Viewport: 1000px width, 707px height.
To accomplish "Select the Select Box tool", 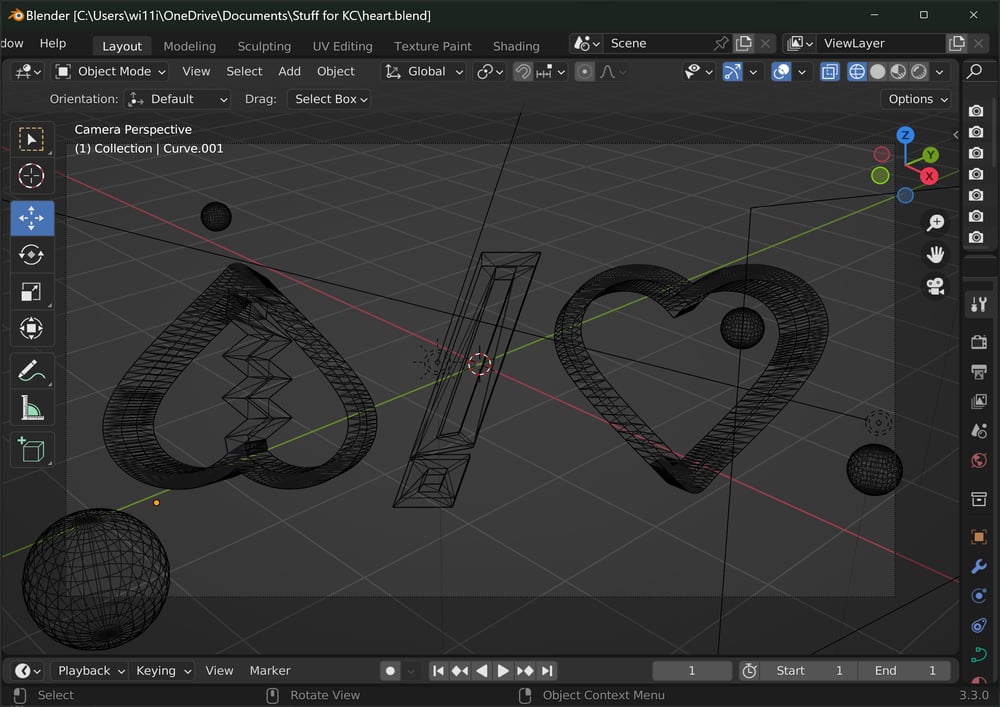I will (x=31, y=139).
